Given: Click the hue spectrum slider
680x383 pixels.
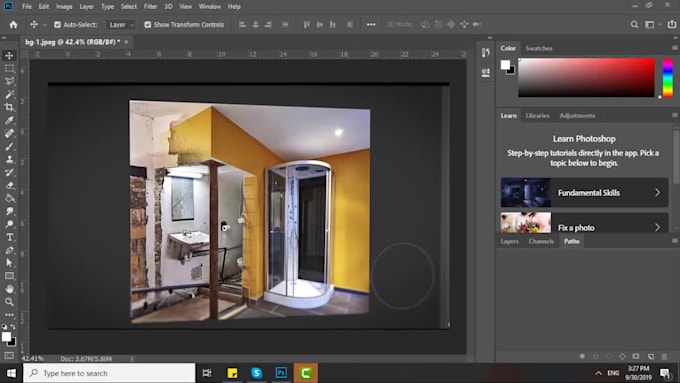Looking at the screenshot, I should (x=668, y=78).
